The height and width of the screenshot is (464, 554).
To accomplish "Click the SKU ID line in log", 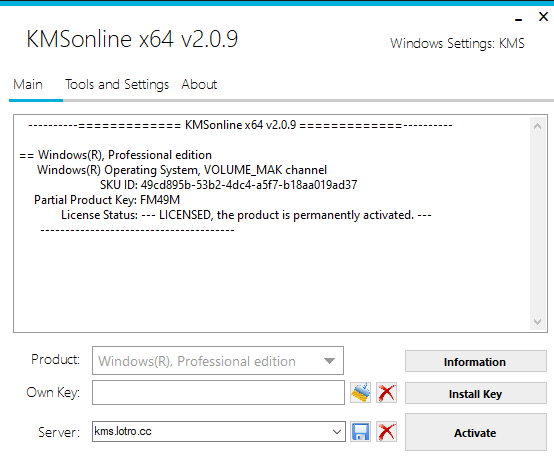I will point(229,185).
